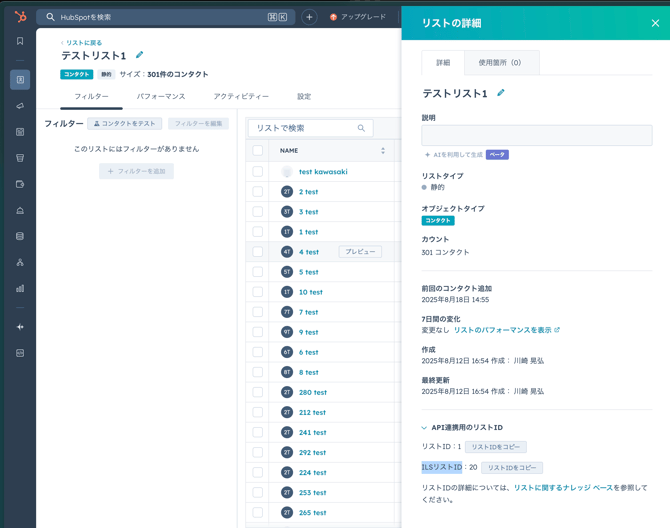Click the フィルターを追加 button
This screenshot has height=528, width=670.
point(136,171)
